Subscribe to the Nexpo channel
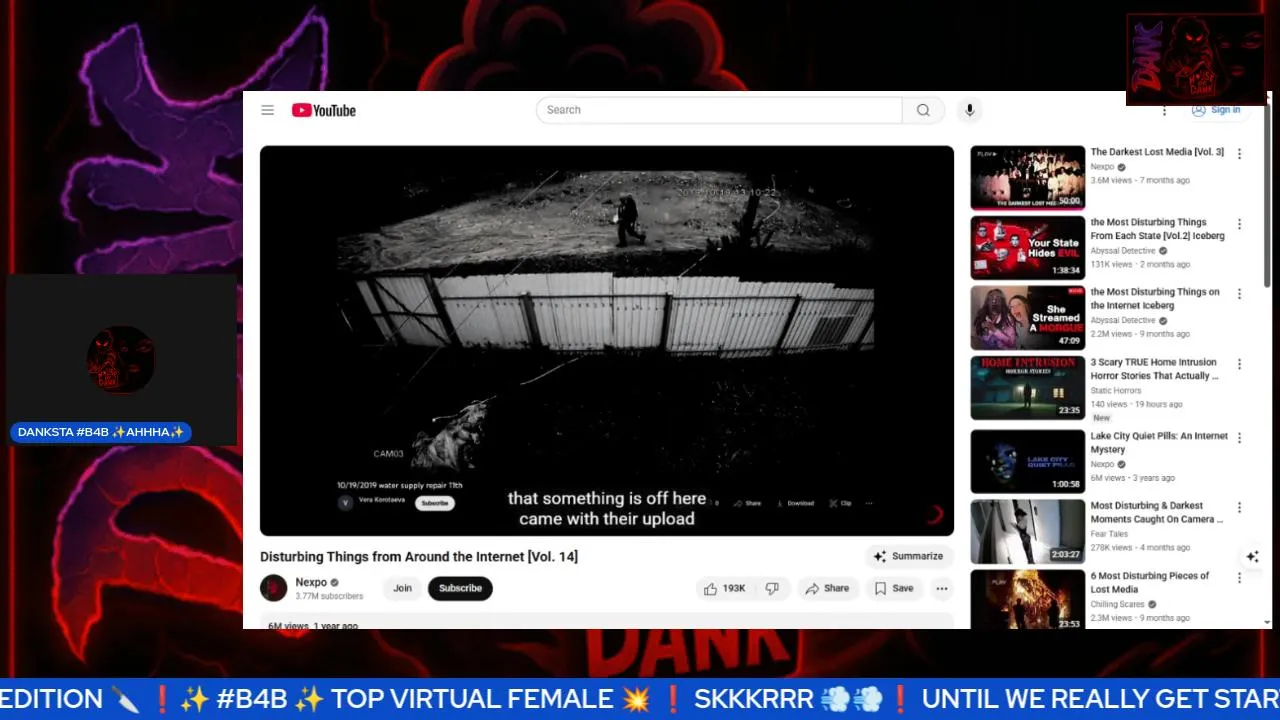 tap(460, 588)
